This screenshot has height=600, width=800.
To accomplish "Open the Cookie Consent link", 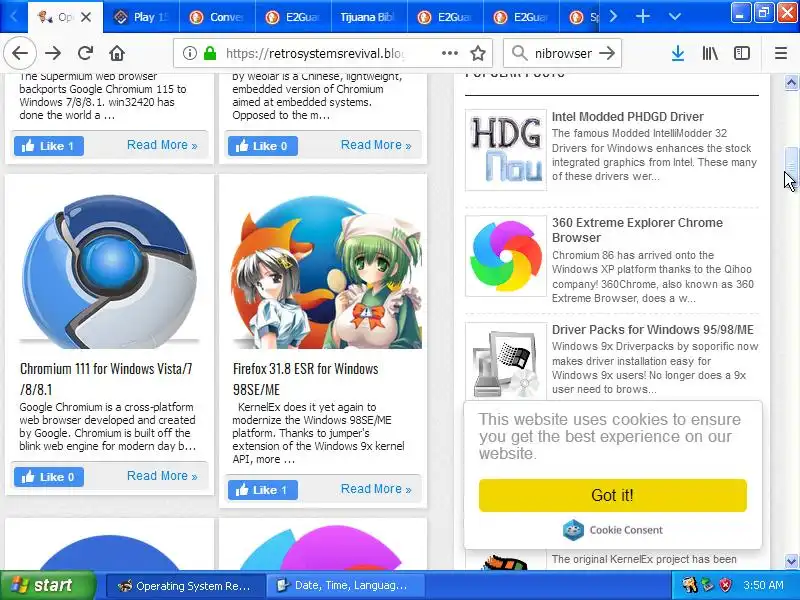I will coord(612,530).
